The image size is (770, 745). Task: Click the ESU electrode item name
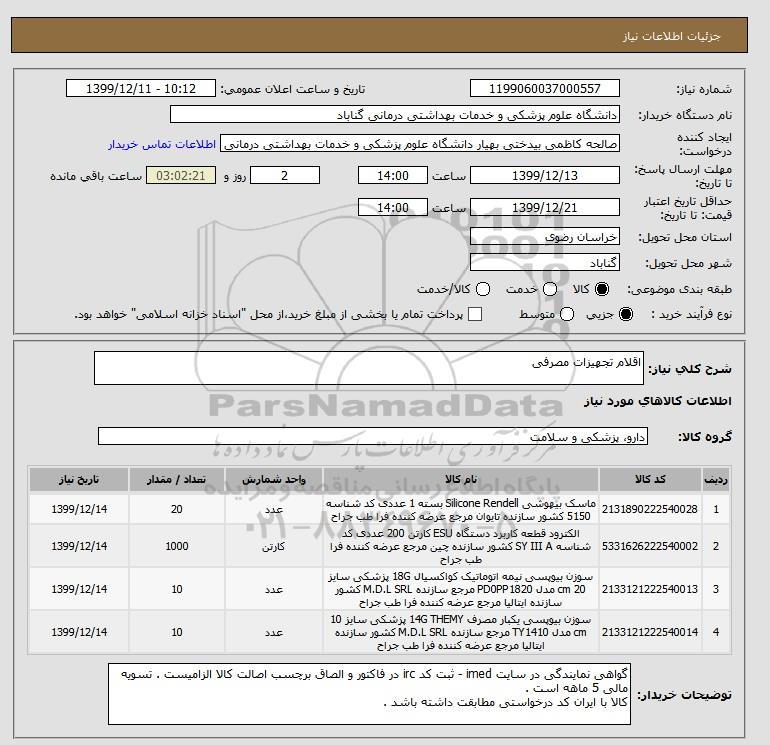pyautogui.click(x=461, y=546)
